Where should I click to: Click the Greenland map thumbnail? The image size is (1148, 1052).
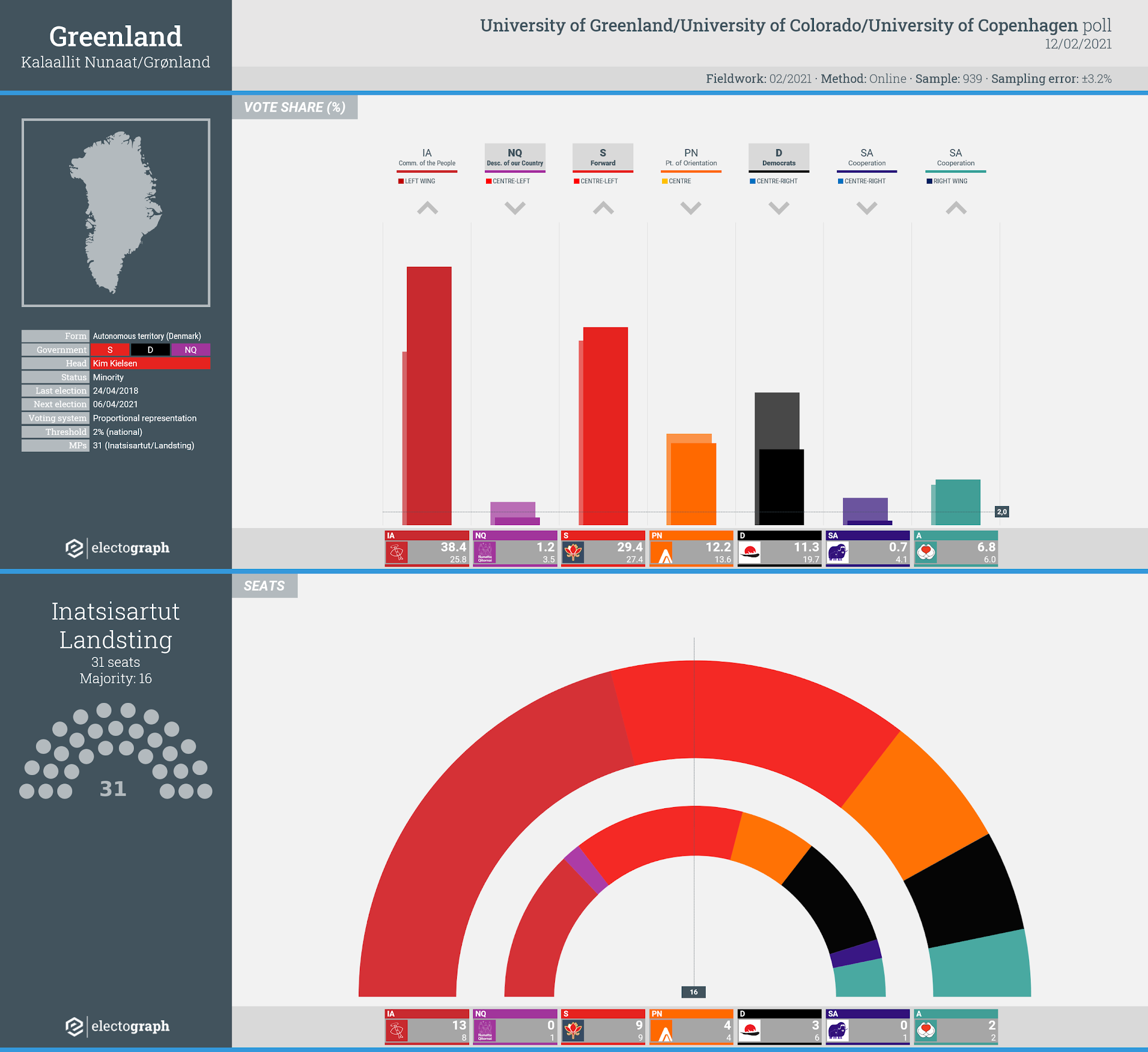click(x=115, y=212)
